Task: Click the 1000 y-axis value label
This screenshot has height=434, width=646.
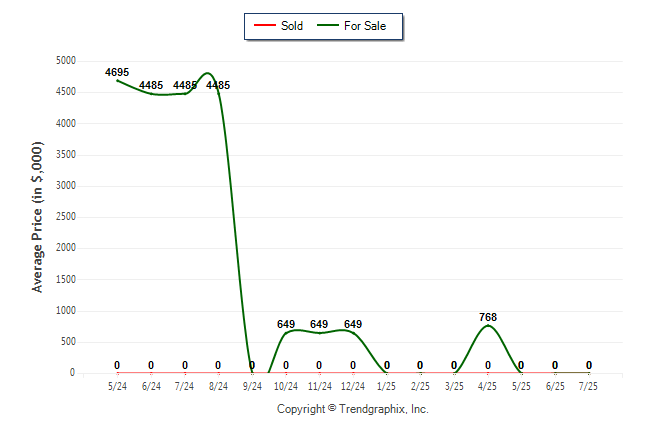Action: click(66, 310)
